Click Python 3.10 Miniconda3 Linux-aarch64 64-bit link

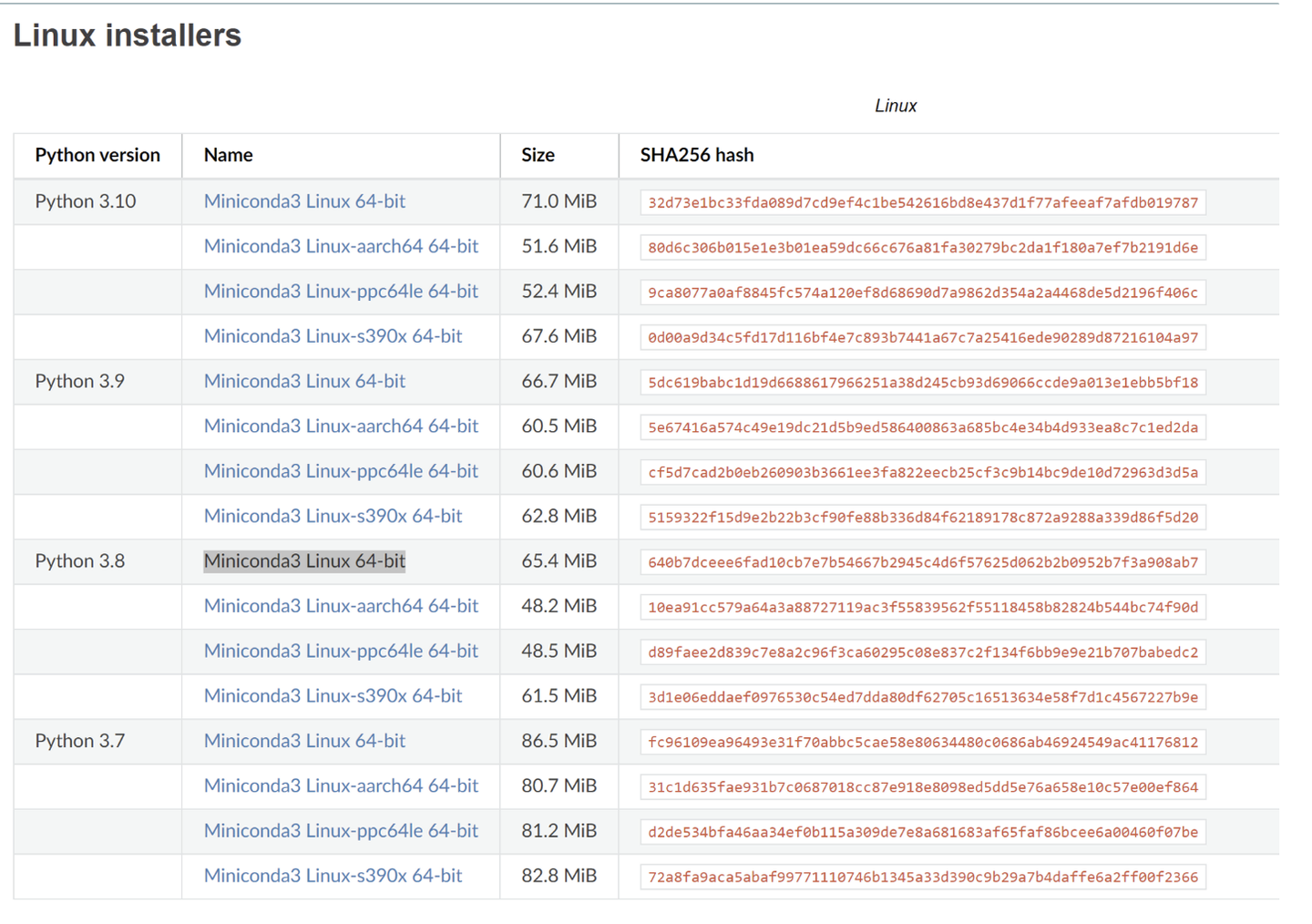[x=341, y=246]
